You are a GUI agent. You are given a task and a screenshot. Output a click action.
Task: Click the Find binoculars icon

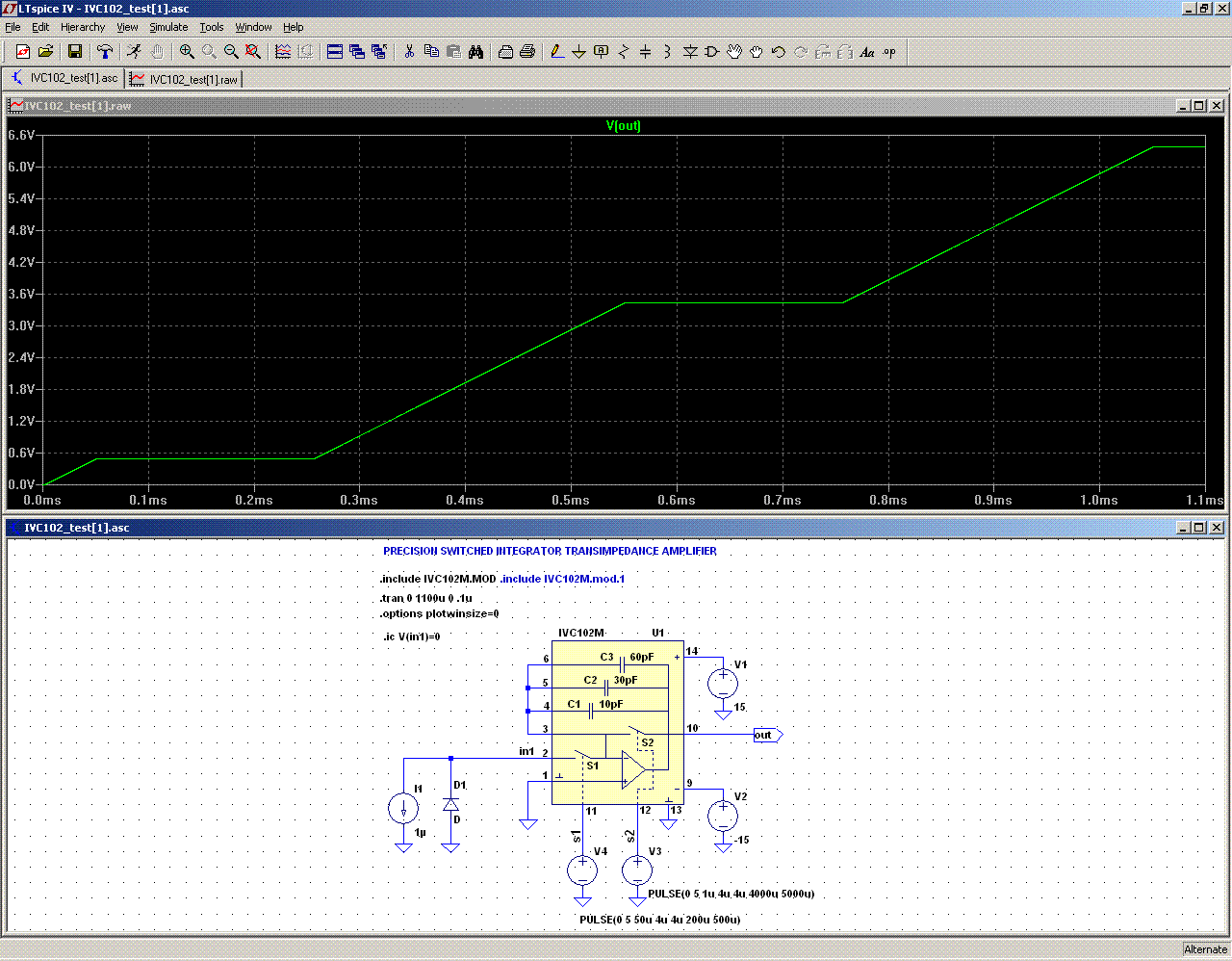point(475,52)
